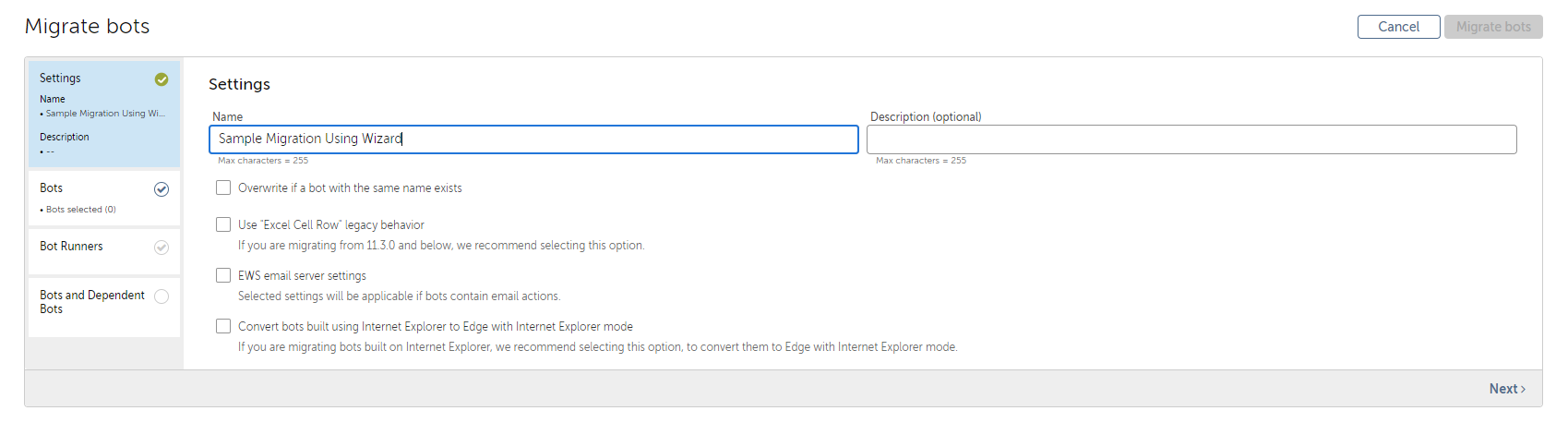The width and height of the screenshot is (1568, 423).
Task: Click Sample Migration name summary in sidebar
Action: pyautogui.click(x=105, y=114)
